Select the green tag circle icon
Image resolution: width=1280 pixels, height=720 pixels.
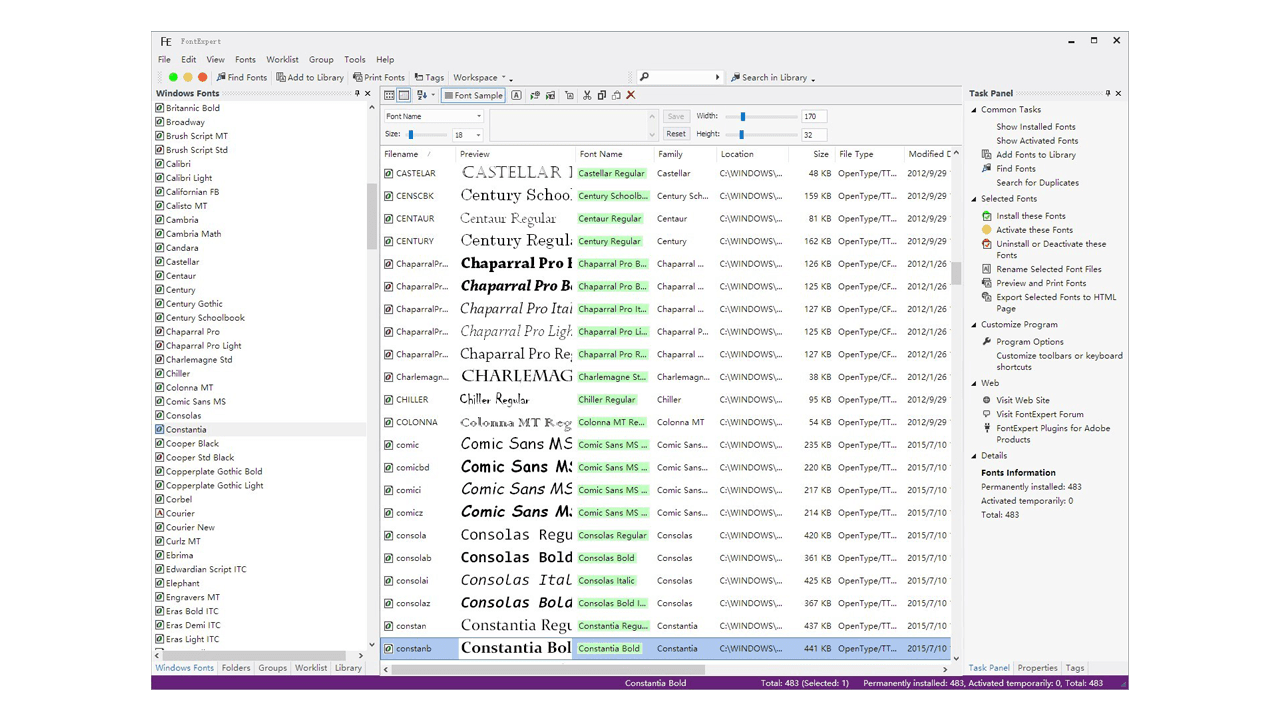[173, 76]
